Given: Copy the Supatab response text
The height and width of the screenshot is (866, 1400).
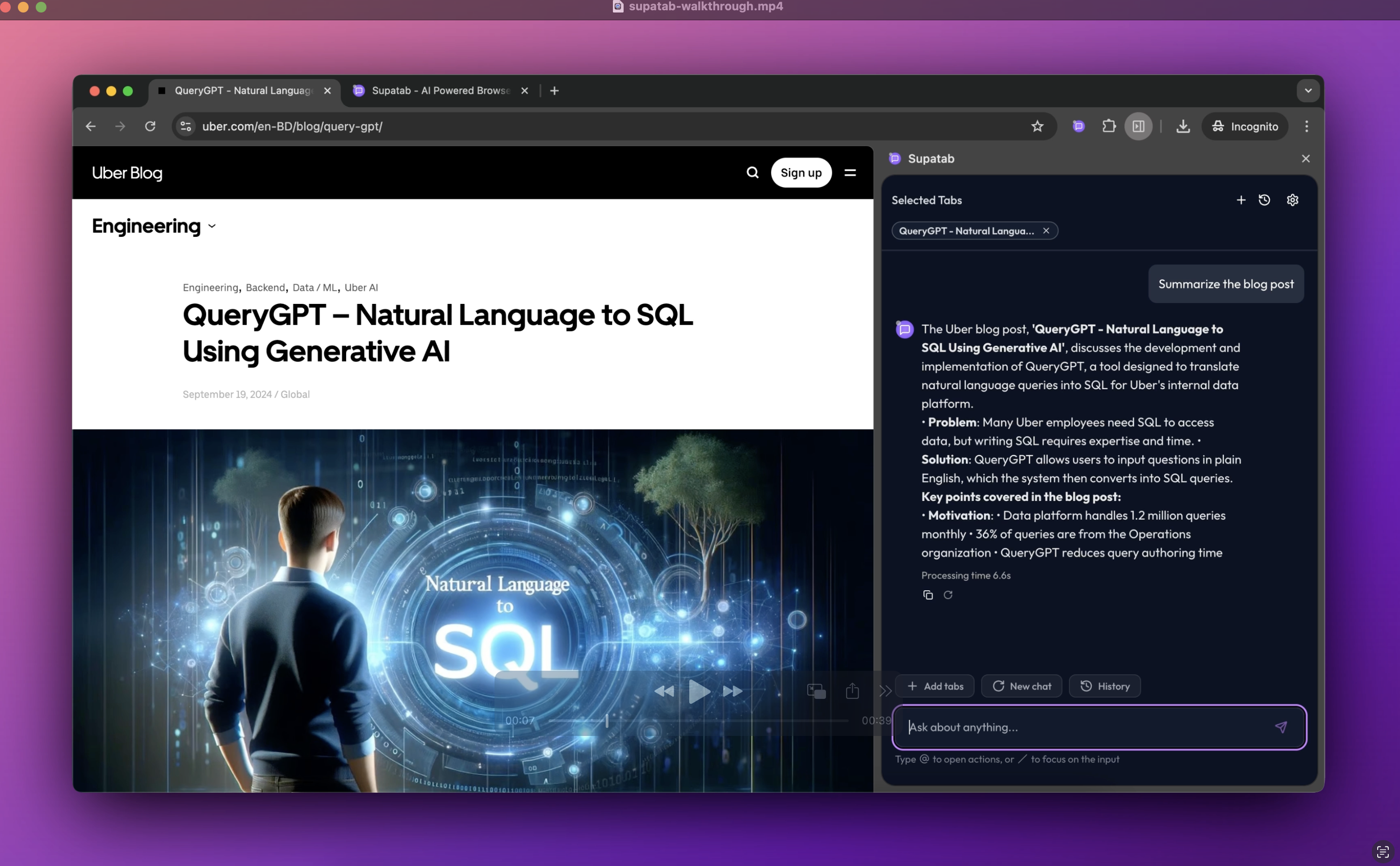Looking at the screenshot, I should tap(928, 595).
